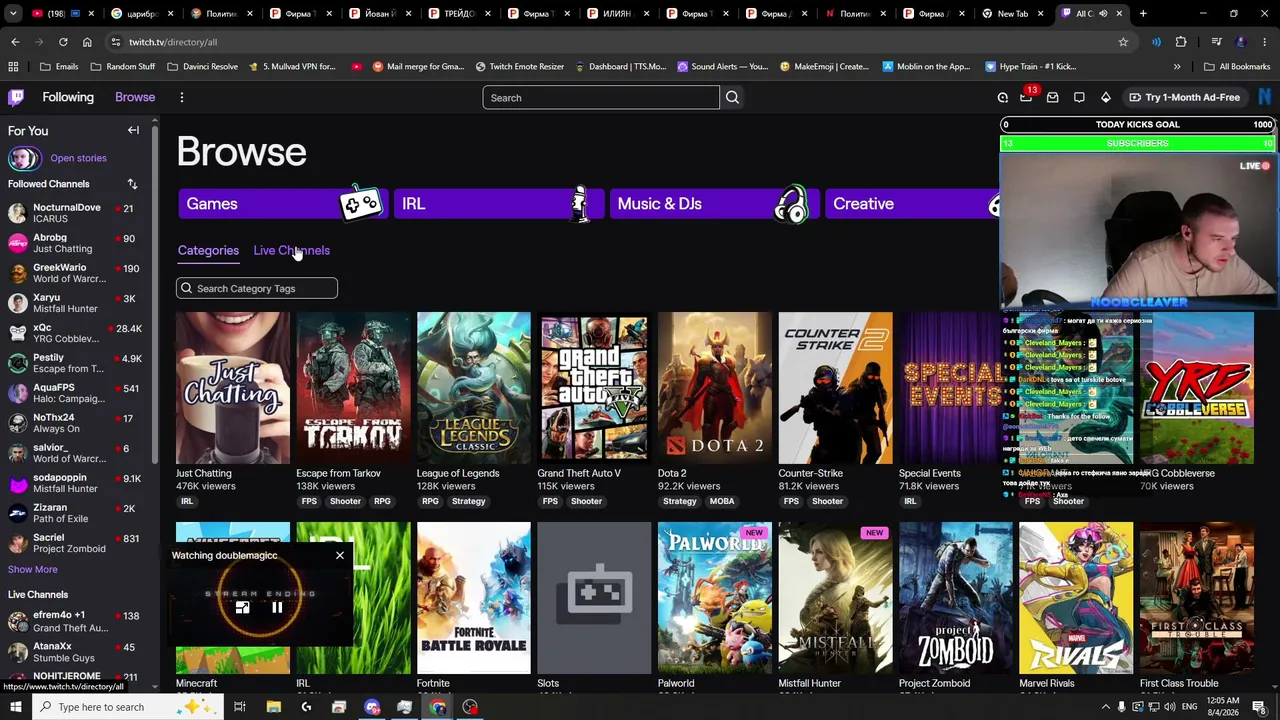Close the Watching doublemagicc mini player
The width and height of the screenshot is (1280, 720).
click(340, 555)
